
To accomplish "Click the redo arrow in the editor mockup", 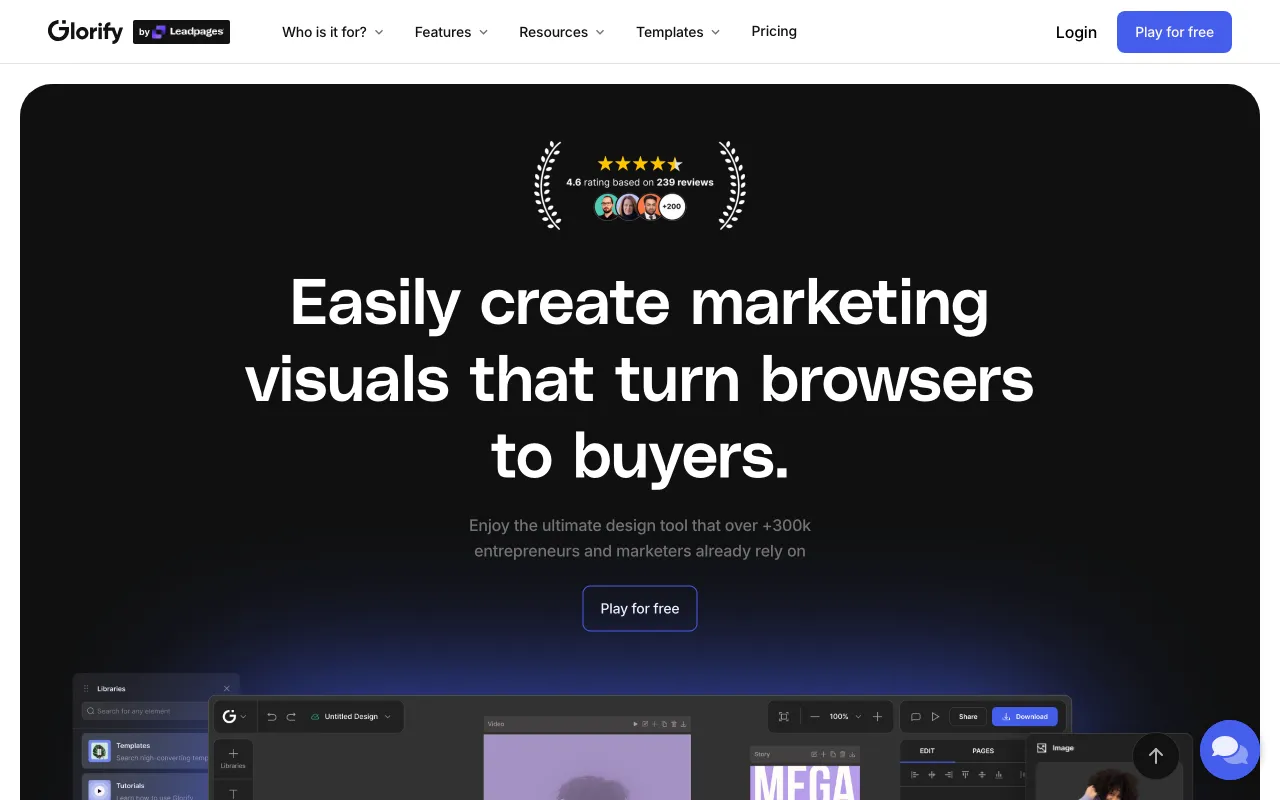I will (x=291, y=717).
